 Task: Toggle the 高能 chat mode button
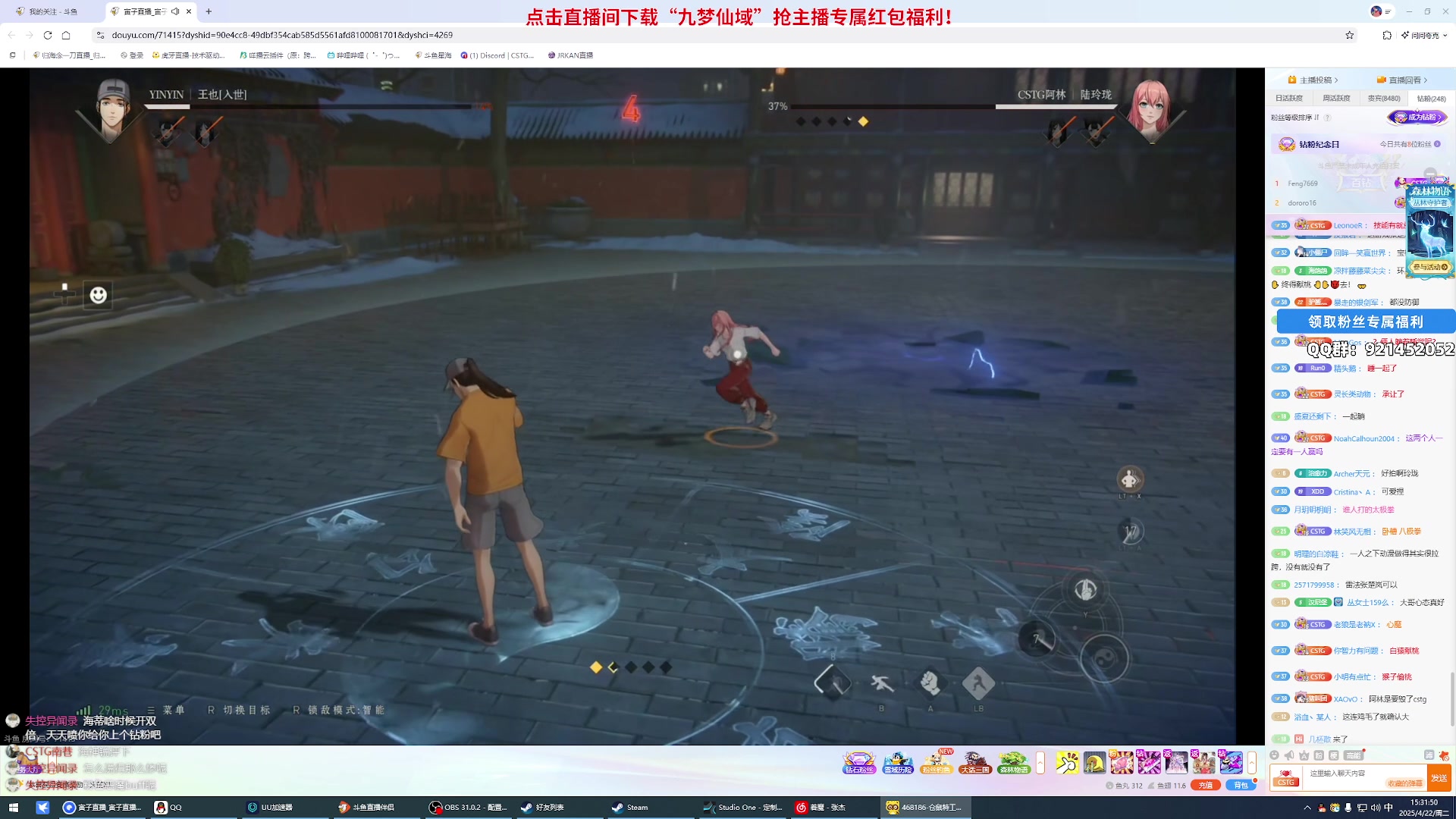point(1354,755)
